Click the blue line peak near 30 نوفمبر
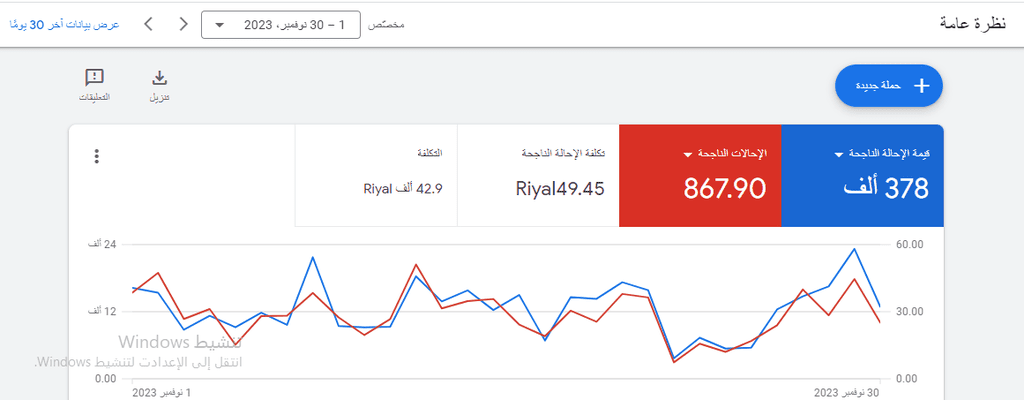Image resolution: width=1024 pixels, height=400 pixels. (x=854, y=248)
